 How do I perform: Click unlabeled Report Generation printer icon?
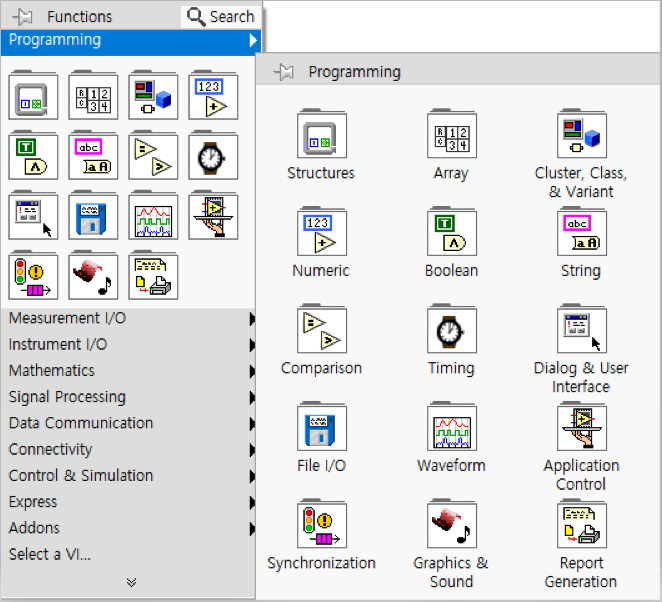(153, 275)
